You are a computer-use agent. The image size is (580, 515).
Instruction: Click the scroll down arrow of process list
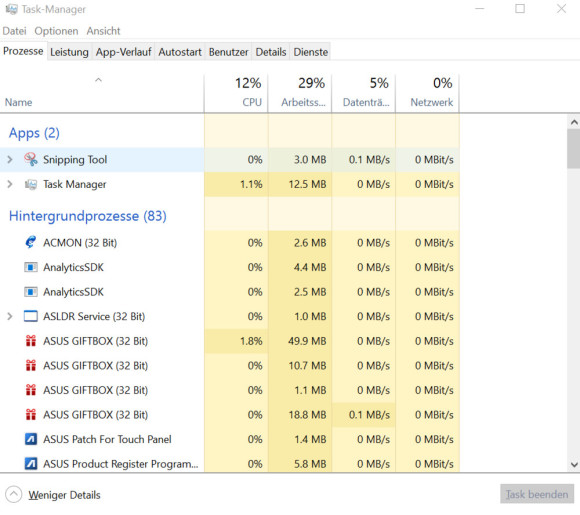pos(574,465)
